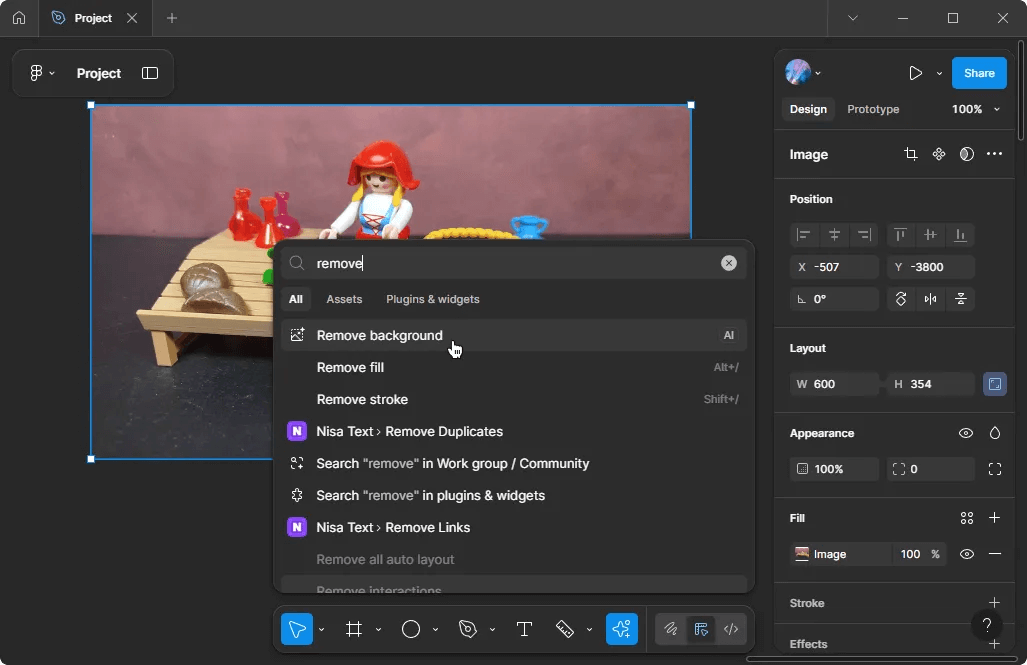Add a new tab with plus
The width and height of the screenshot is (1027, 665).
tap(172, 18)
